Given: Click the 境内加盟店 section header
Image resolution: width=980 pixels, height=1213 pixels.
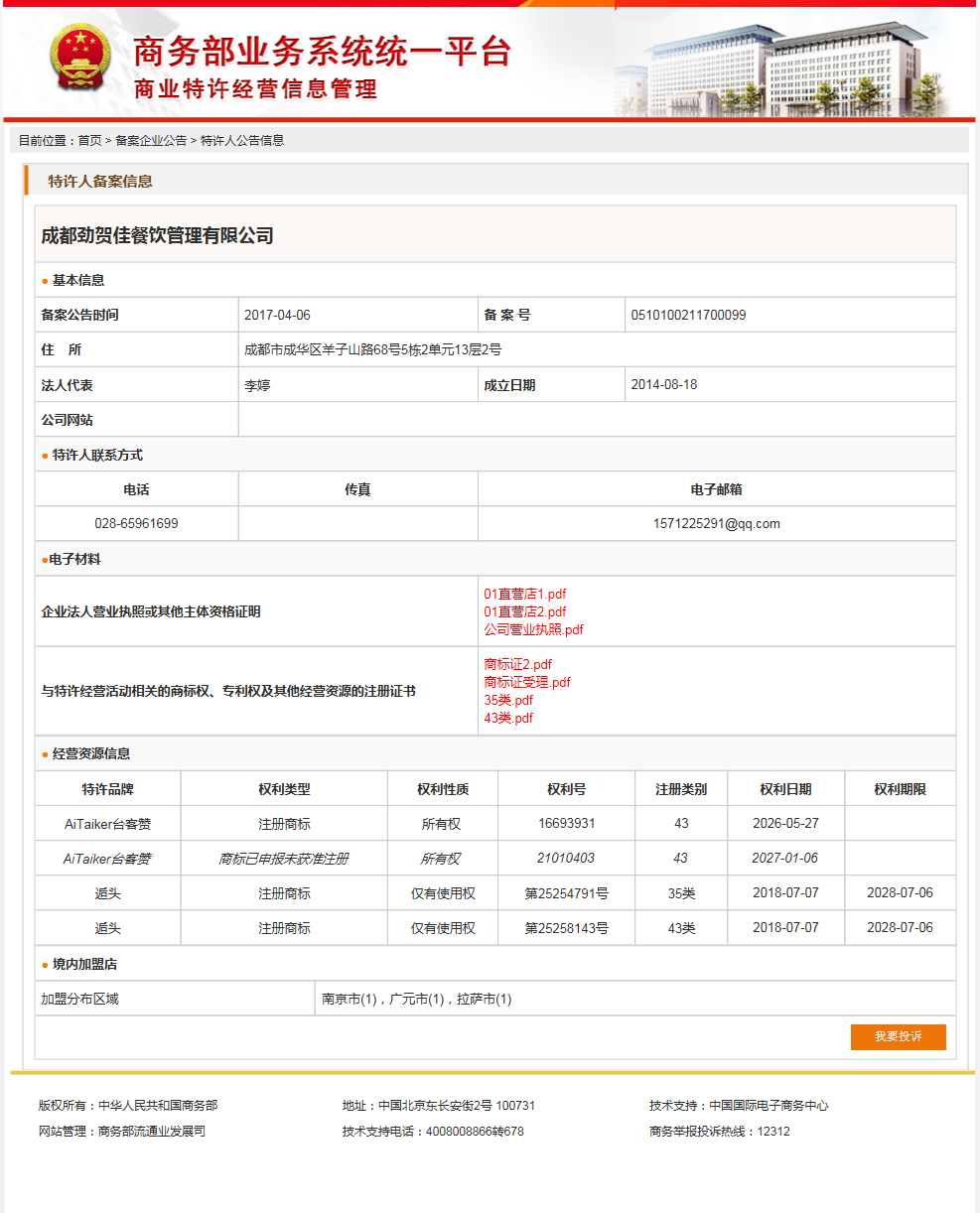Looking at the screenshot, I should [84, 964].
